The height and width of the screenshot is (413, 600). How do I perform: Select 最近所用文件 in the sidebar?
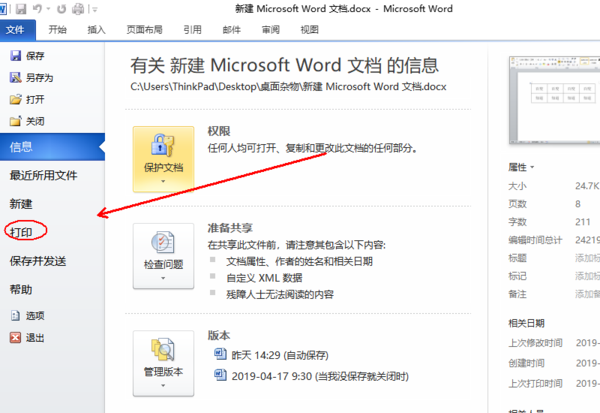[43, 175]
